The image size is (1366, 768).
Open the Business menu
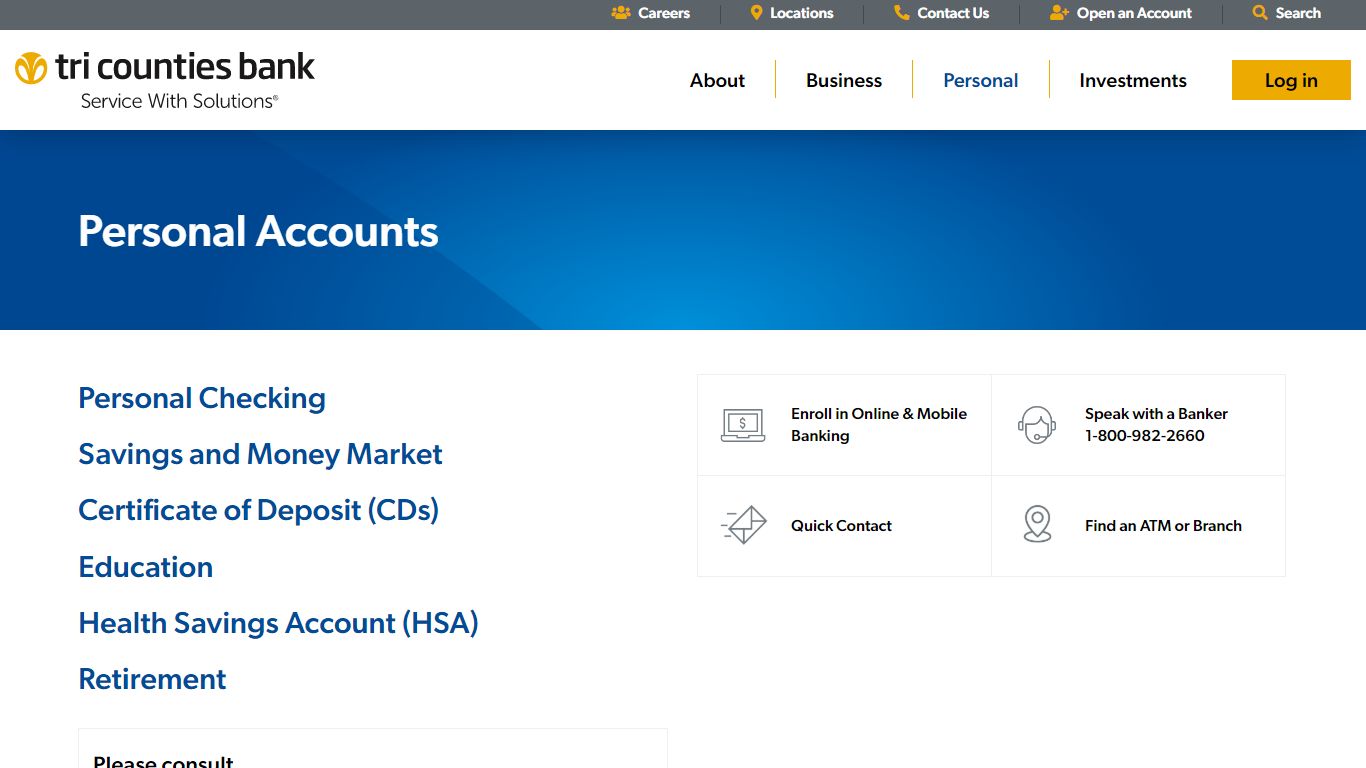pyautogui.click(x=844, y=80)
